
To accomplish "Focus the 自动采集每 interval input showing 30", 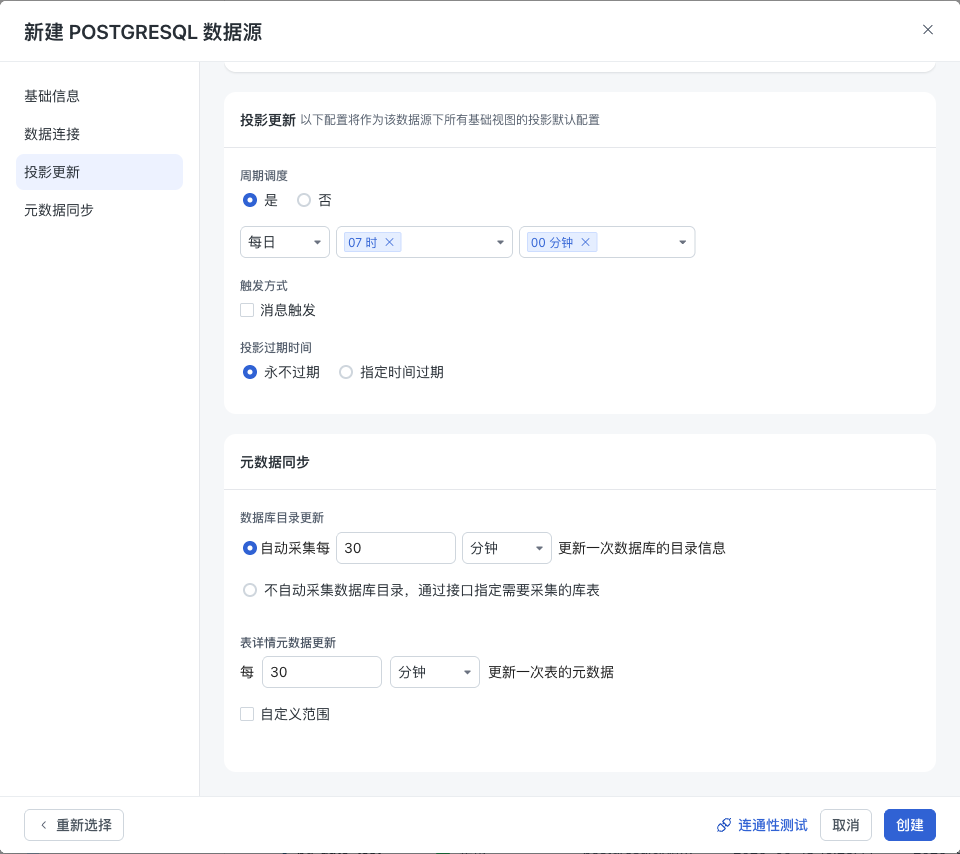I will point(396,548).
